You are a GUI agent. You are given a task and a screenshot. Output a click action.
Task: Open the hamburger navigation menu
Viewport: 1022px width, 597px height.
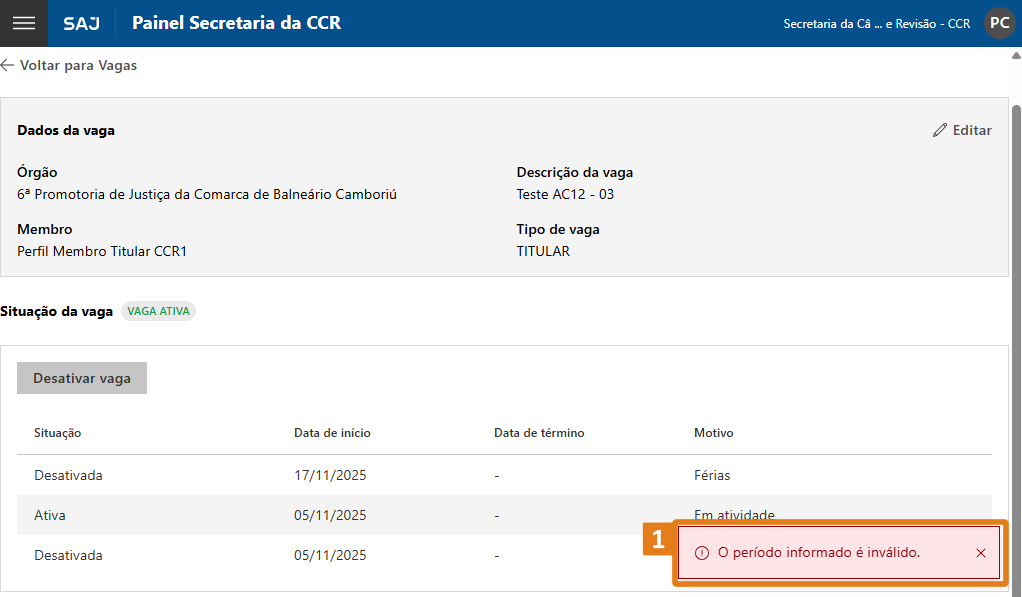tap(23, 23)
